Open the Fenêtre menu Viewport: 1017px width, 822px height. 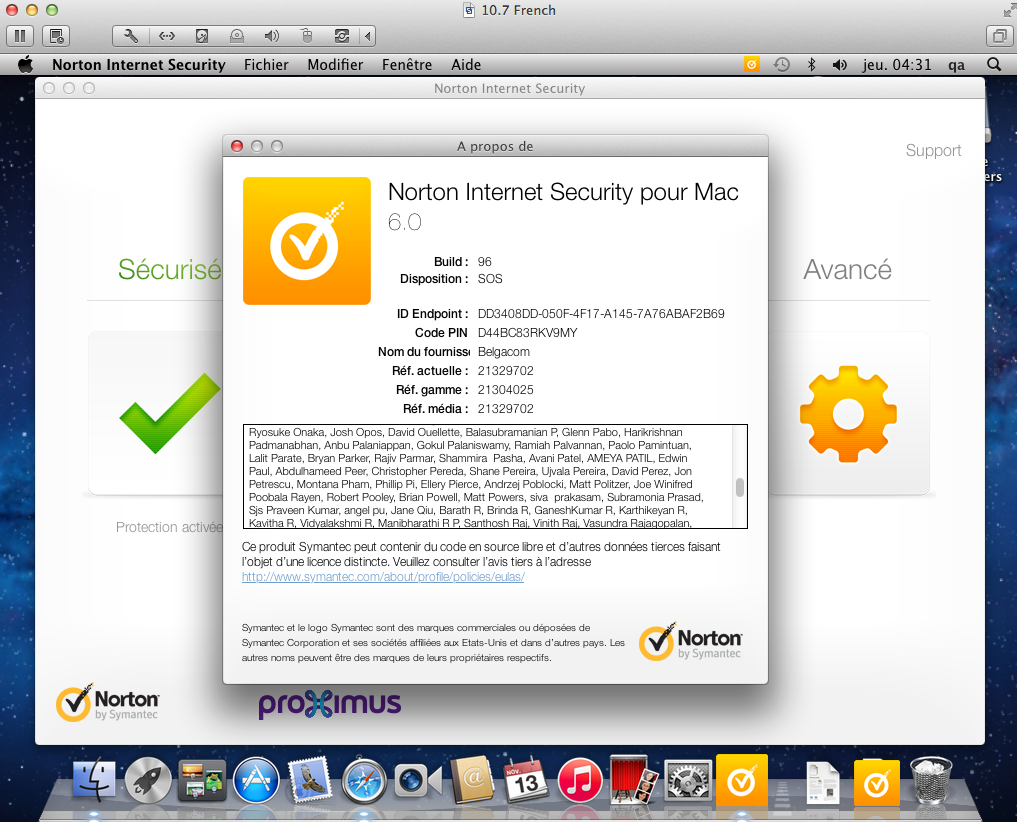[407, 64]
